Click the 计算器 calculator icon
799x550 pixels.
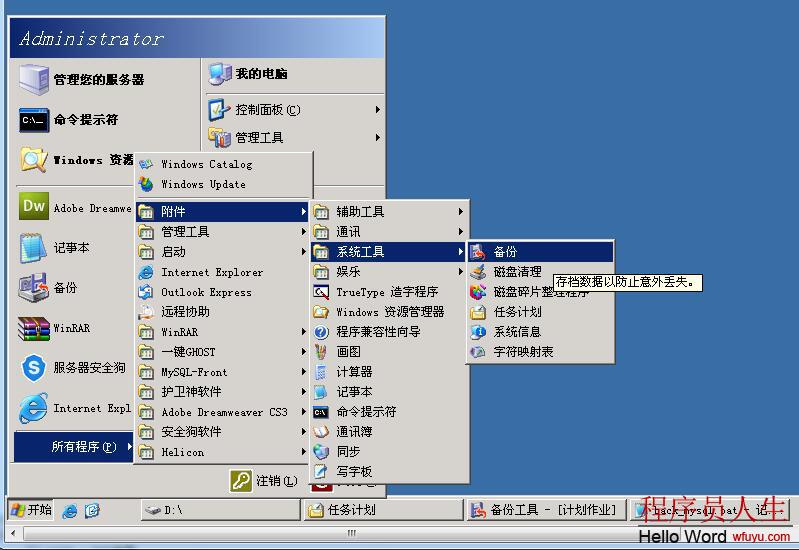tap(321, 372)
